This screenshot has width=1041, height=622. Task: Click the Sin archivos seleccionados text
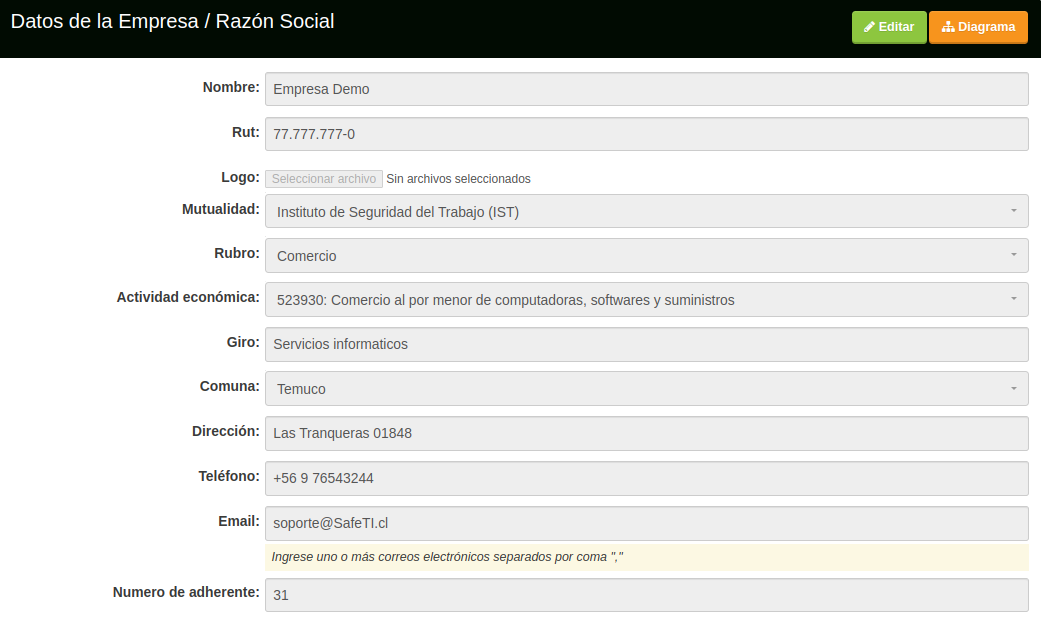(x=458, y=179)
